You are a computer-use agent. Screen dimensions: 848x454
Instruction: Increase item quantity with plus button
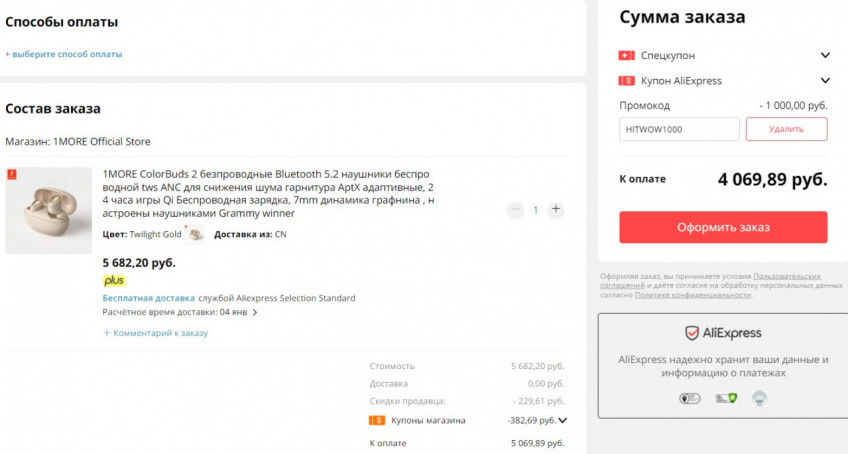coord(556,210)
